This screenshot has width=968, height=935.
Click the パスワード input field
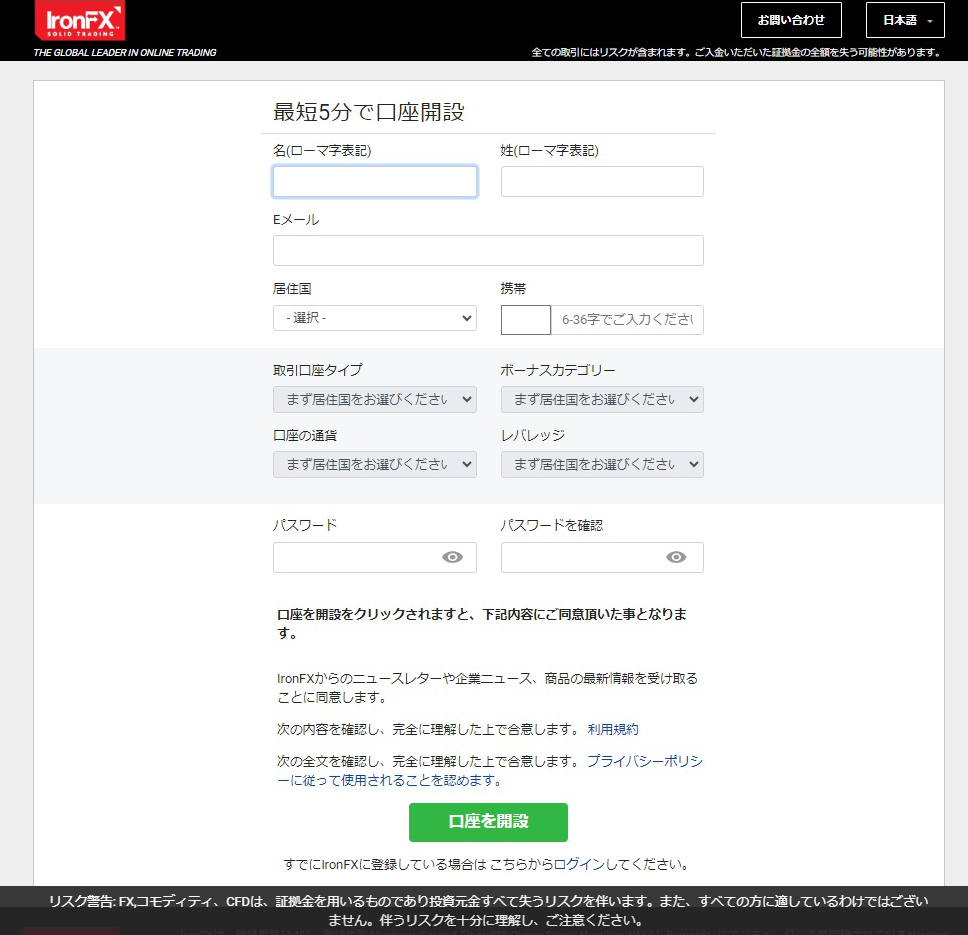point(375,557)
